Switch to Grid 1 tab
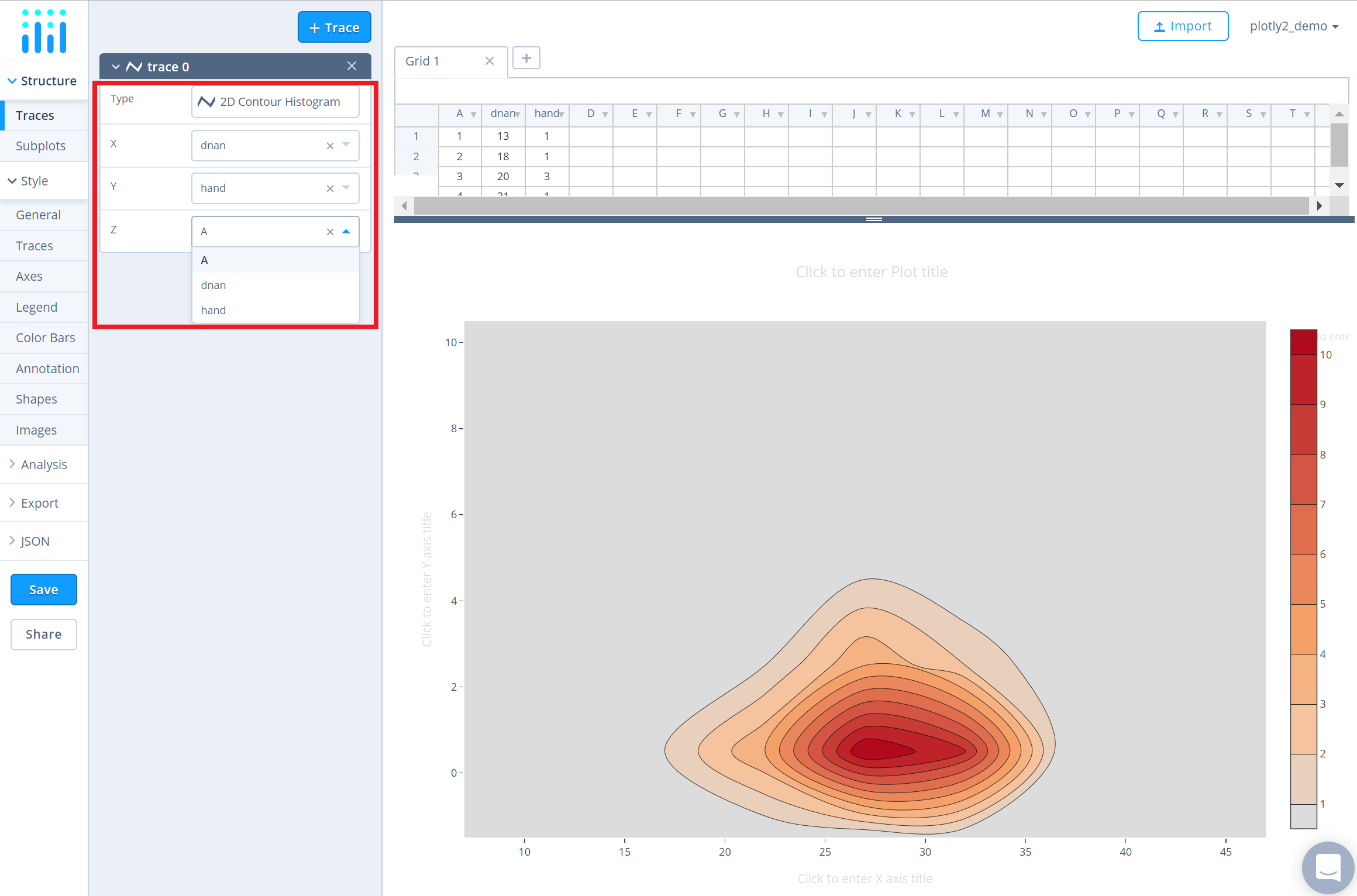The image size is (1357, 896). tap(422, 61)
